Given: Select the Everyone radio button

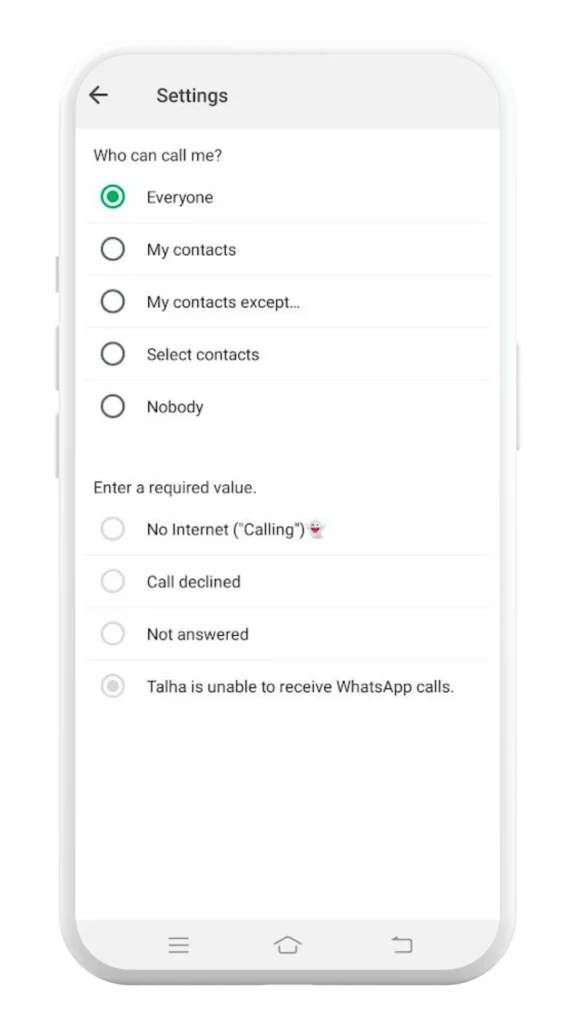Looking at the screenshot, I should point(113,197).
